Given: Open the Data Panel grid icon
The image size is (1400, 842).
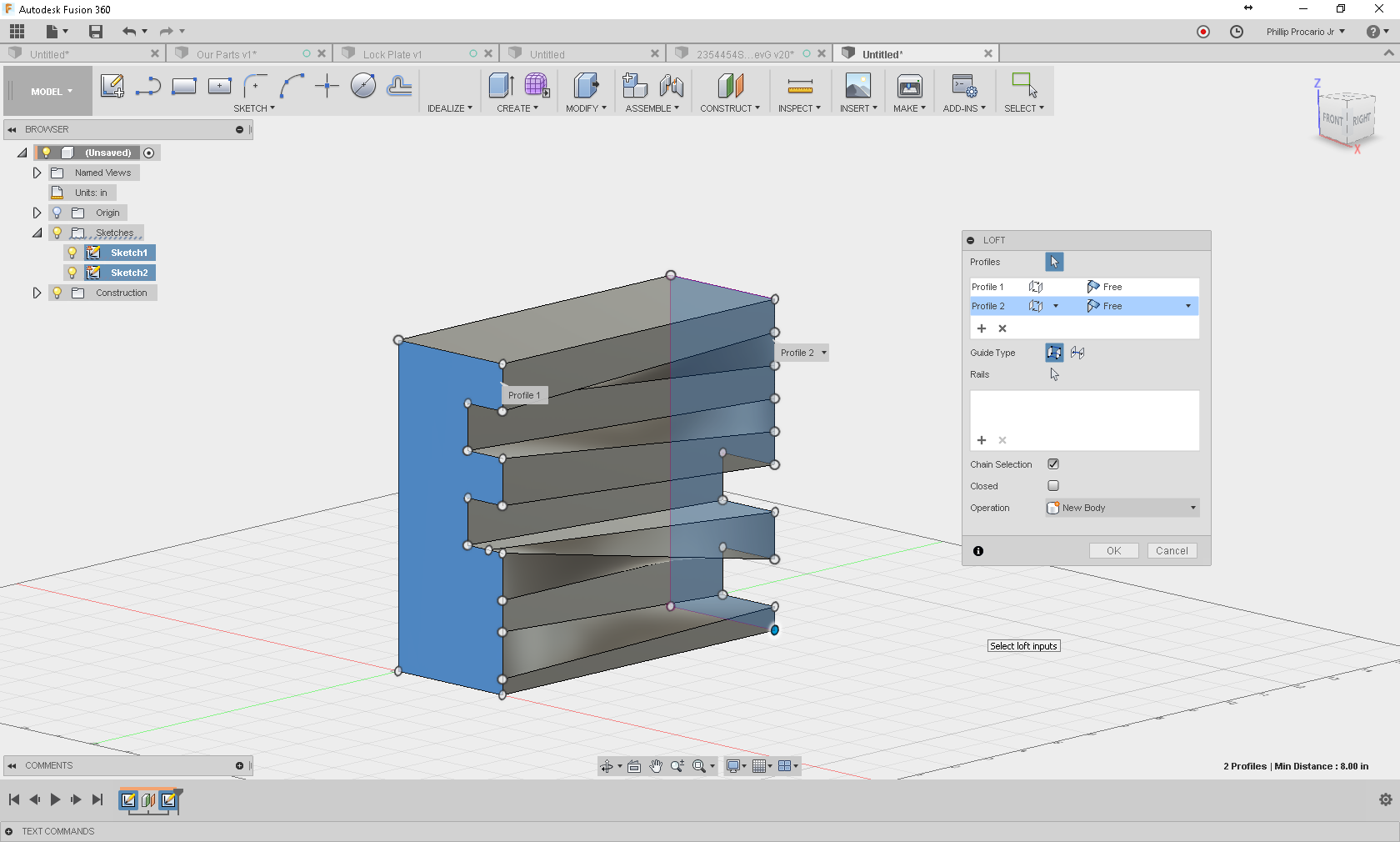Looking at the screenshot, I should pyautogui.click(x=17, y=32).
